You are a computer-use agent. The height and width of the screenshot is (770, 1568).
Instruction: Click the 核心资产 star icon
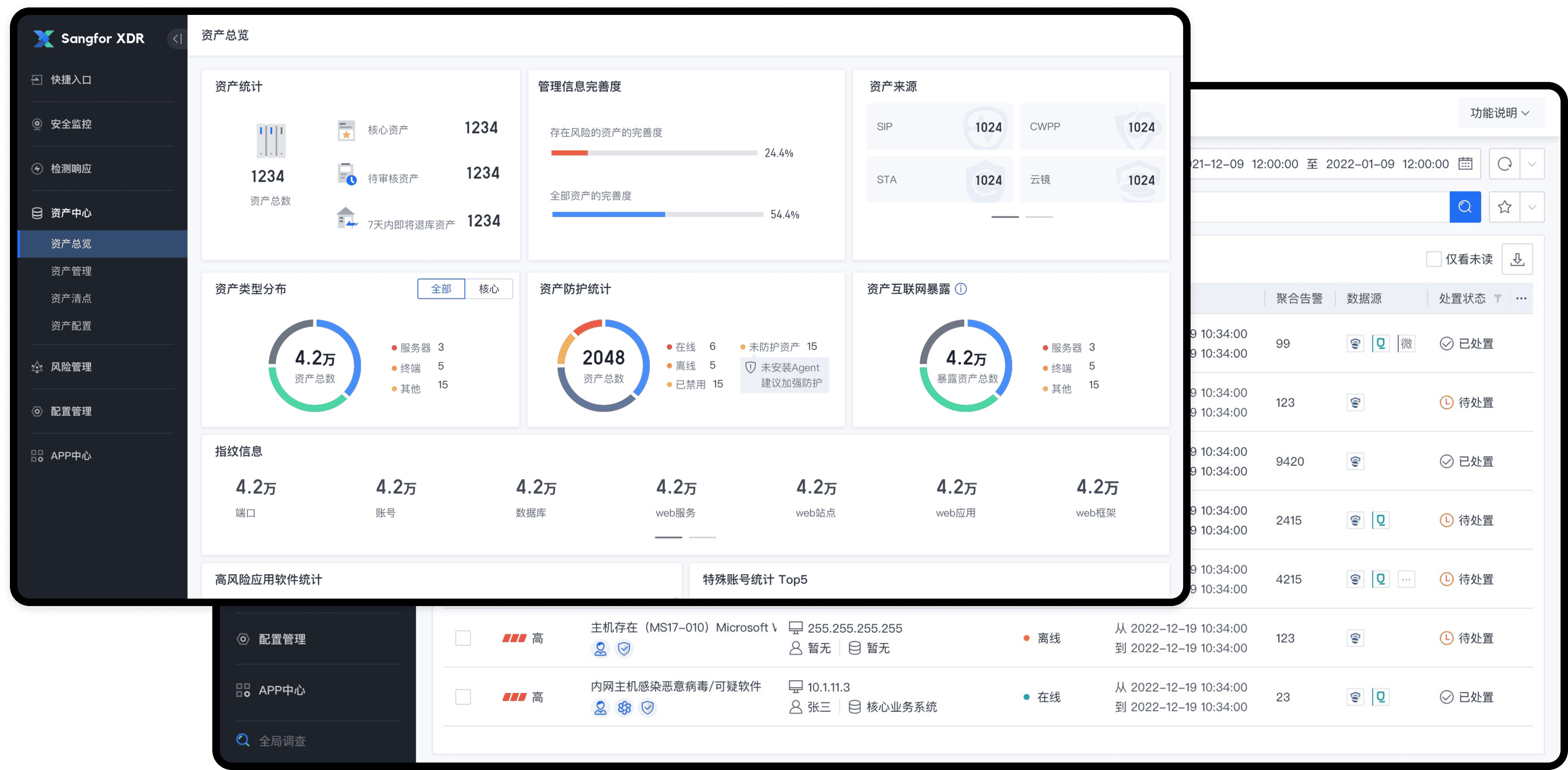(346, 130)
